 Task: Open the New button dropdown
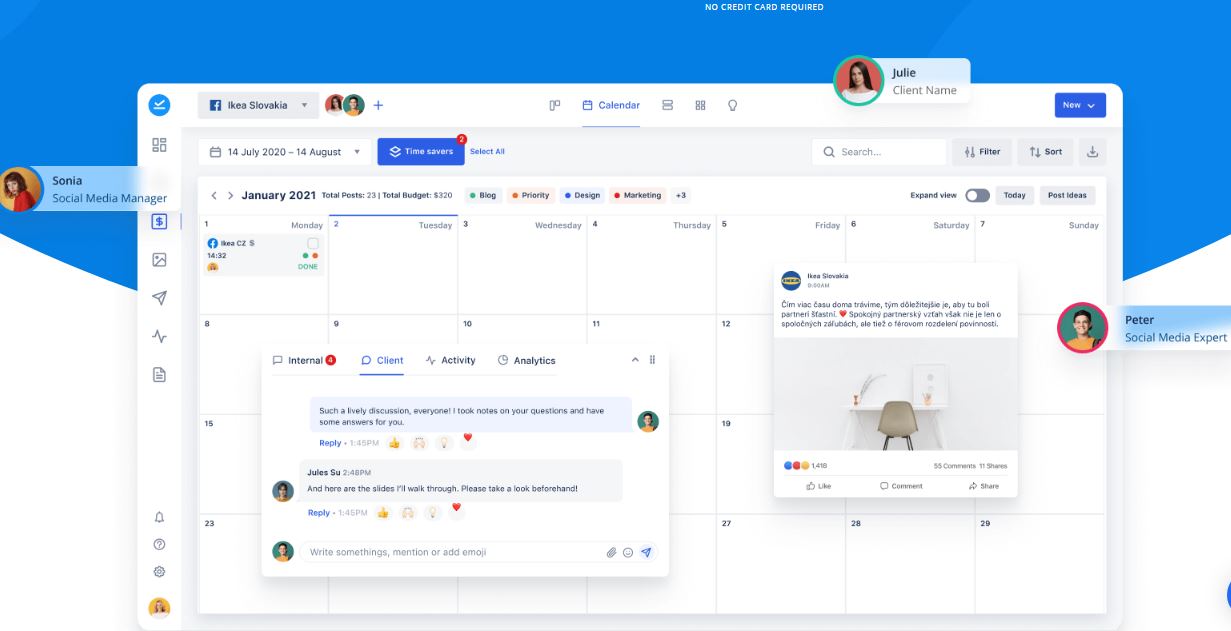pos(1079,105)
